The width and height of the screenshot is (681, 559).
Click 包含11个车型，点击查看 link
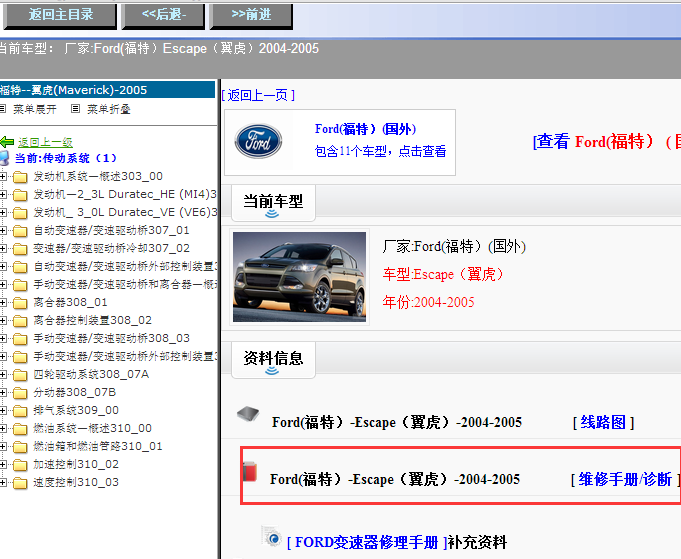point(380,151)
